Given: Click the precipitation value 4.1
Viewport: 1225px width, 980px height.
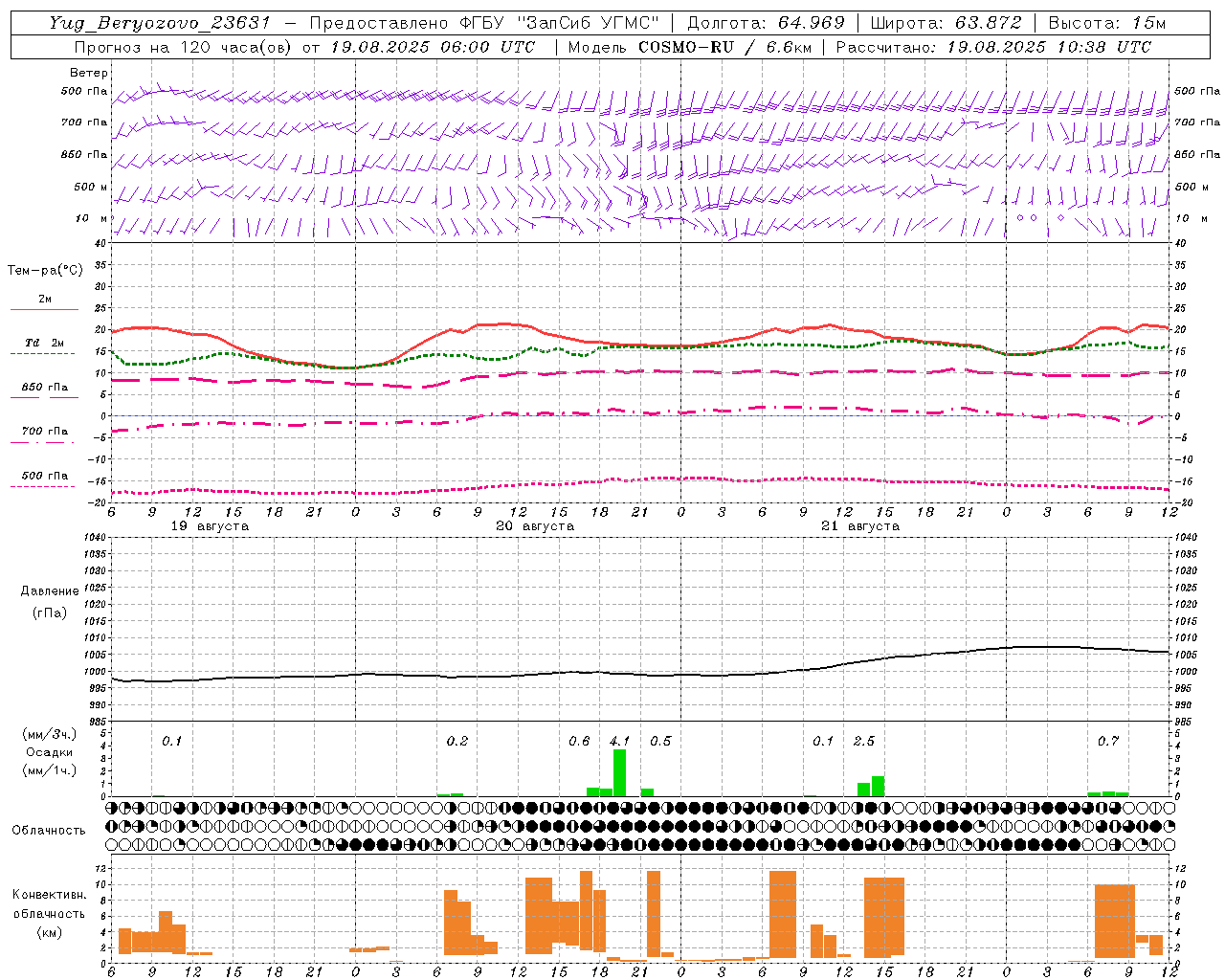Looking at the screenshot, I should click(x=619, y=741).
